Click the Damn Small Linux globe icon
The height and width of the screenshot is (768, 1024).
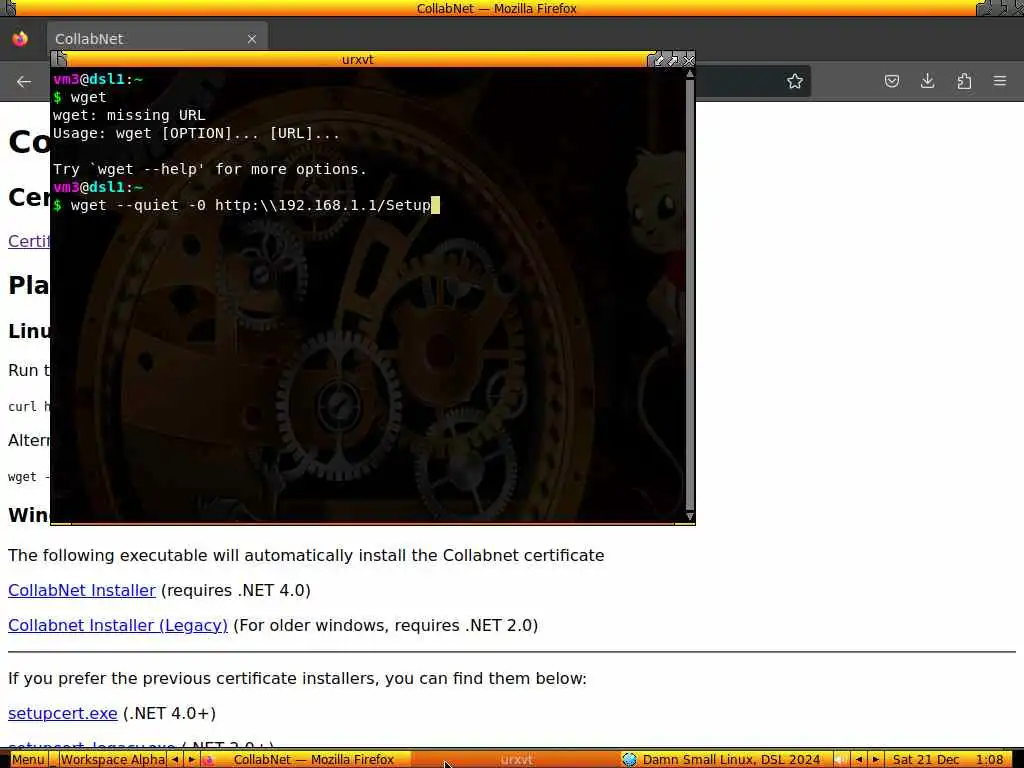click(629, 760)
